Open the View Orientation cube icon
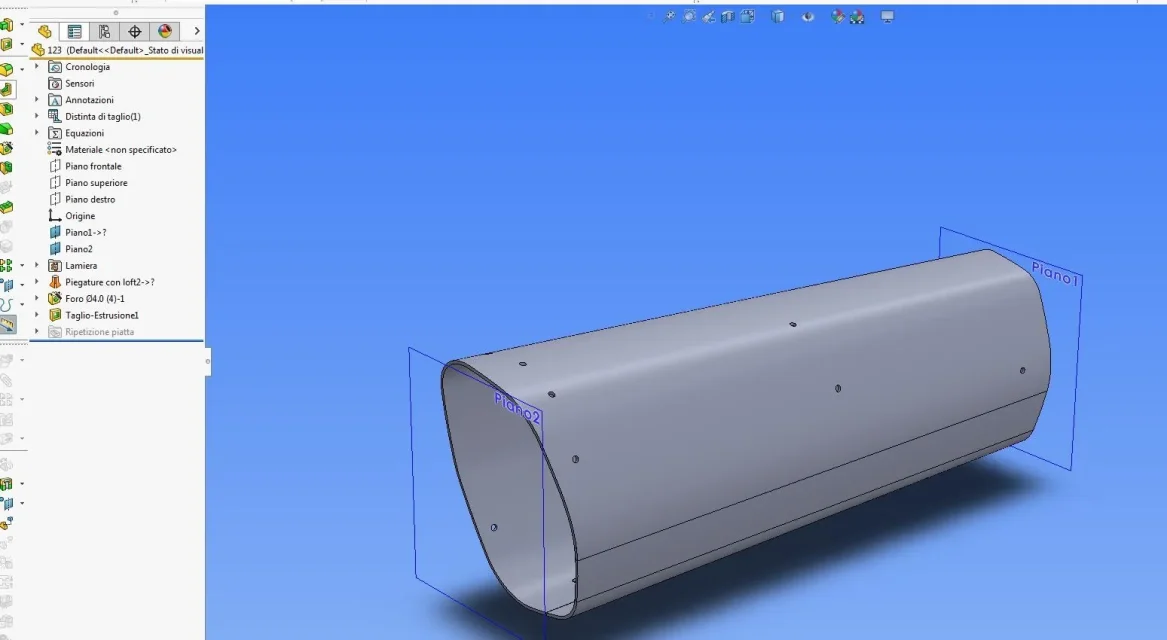Screen dimensions: 1167x640 [747, 16]
